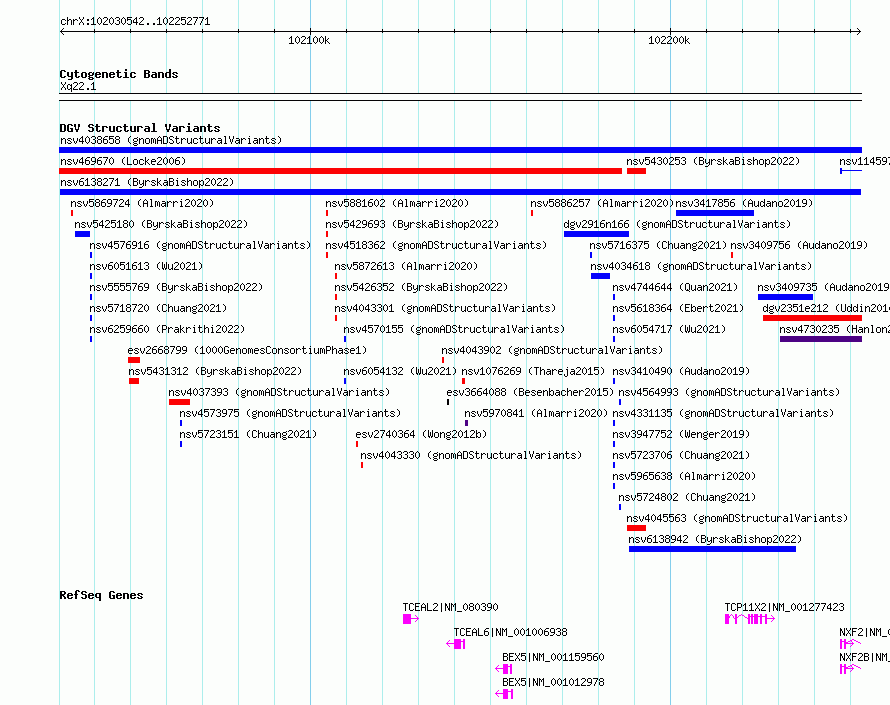This screenshot has width=890, height=705.
Task: Click the nsv4570155 (gnomADStructuralVariants) label
Action: [x=454, y=329]
